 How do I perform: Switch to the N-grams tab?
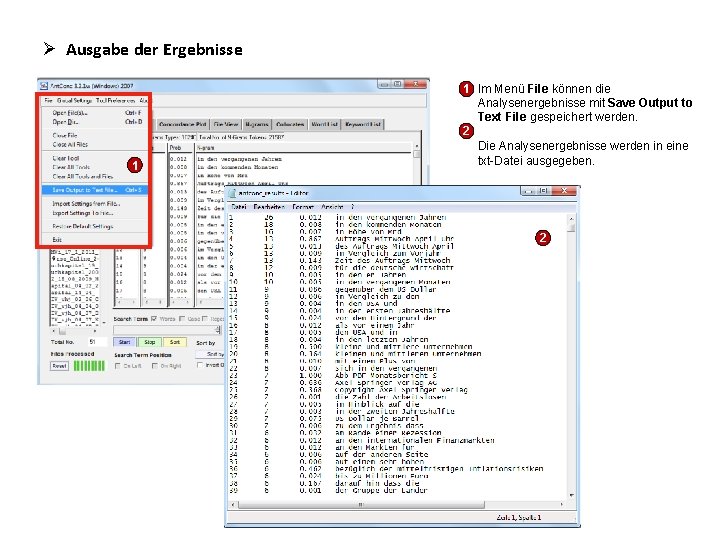pos(257,124)
